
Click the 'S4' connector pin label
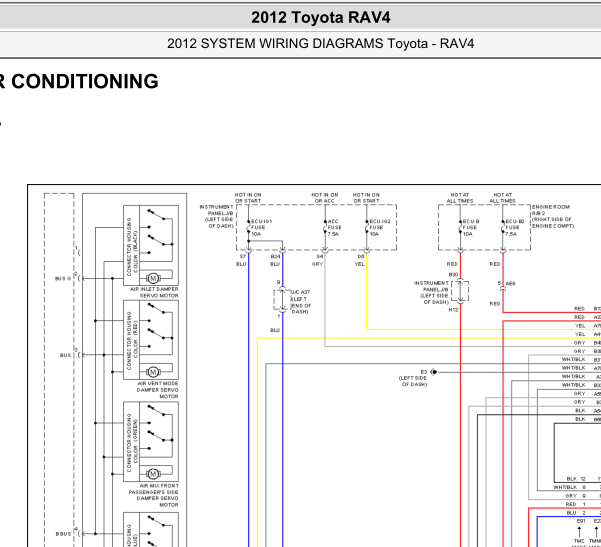tap(320, 256)
